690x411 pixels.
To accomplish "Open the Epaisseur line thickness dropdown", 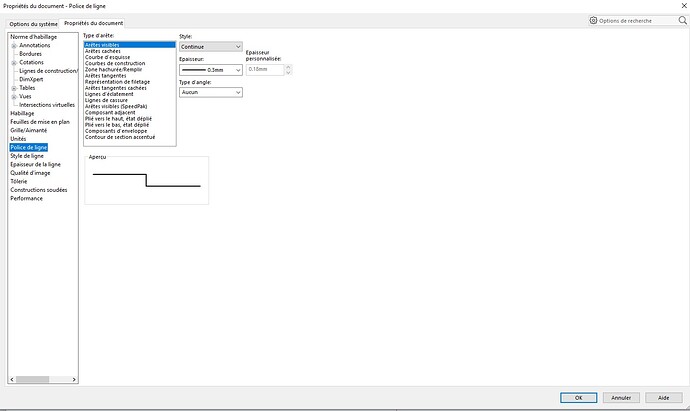I will pos(210,70).
